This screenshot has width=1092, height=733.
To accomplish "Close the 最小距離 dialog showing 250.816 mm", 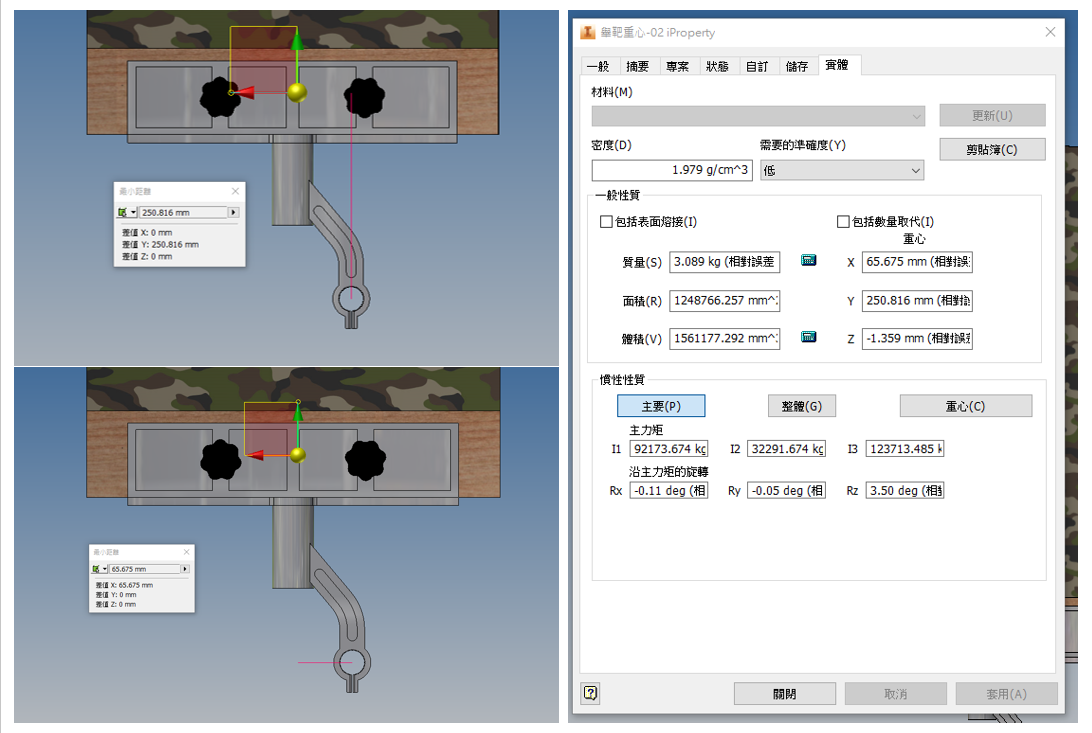I will [x=235, y=191].
